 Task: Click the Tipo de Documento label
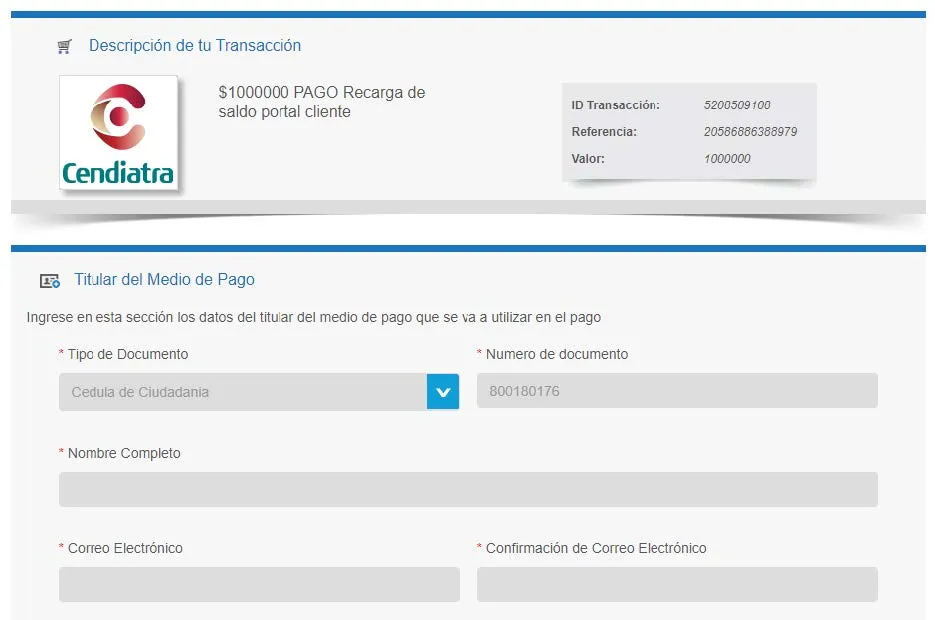point(128,354)
